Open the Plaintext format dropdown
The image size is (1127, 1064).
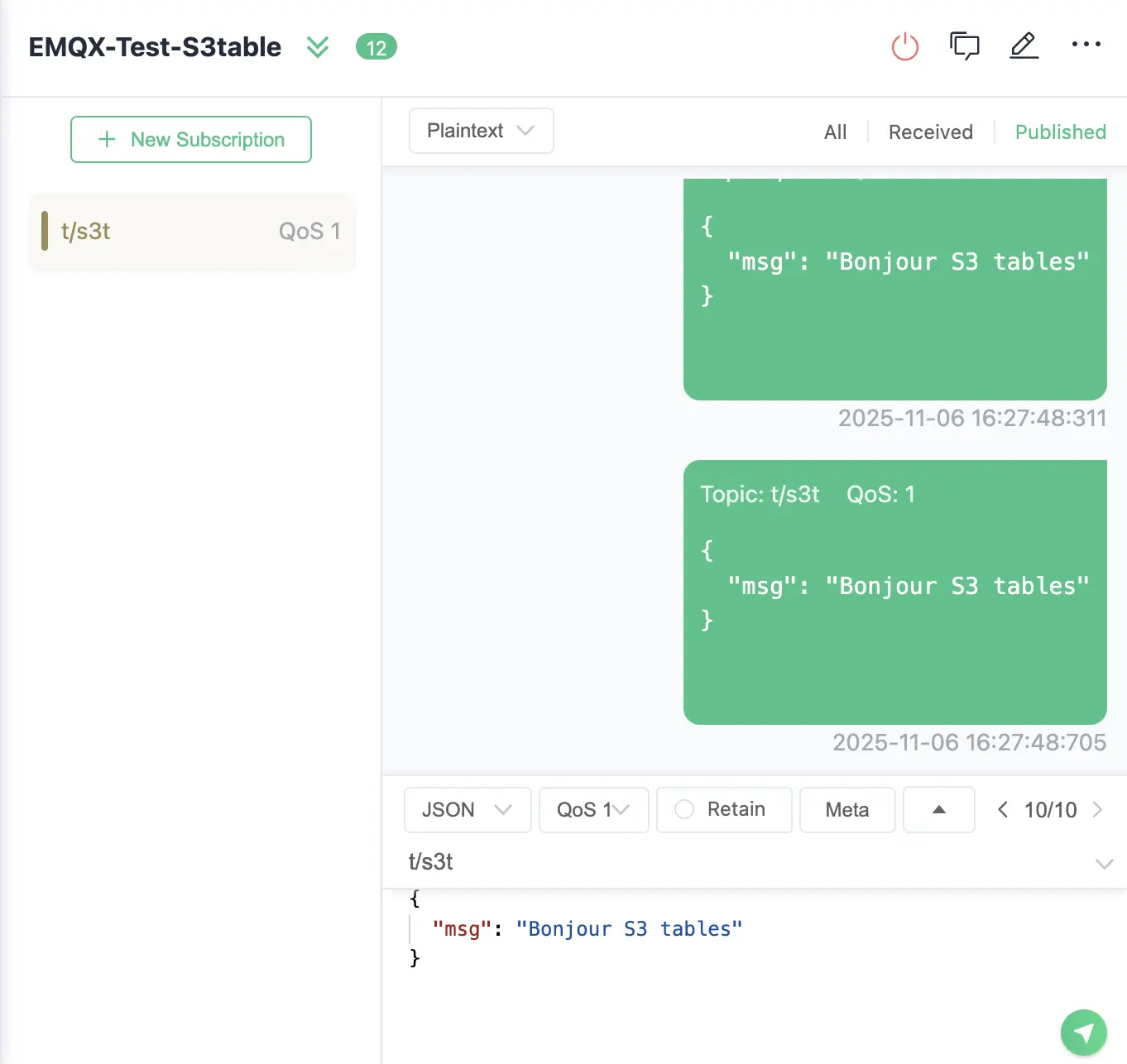[x=481, y=131]
